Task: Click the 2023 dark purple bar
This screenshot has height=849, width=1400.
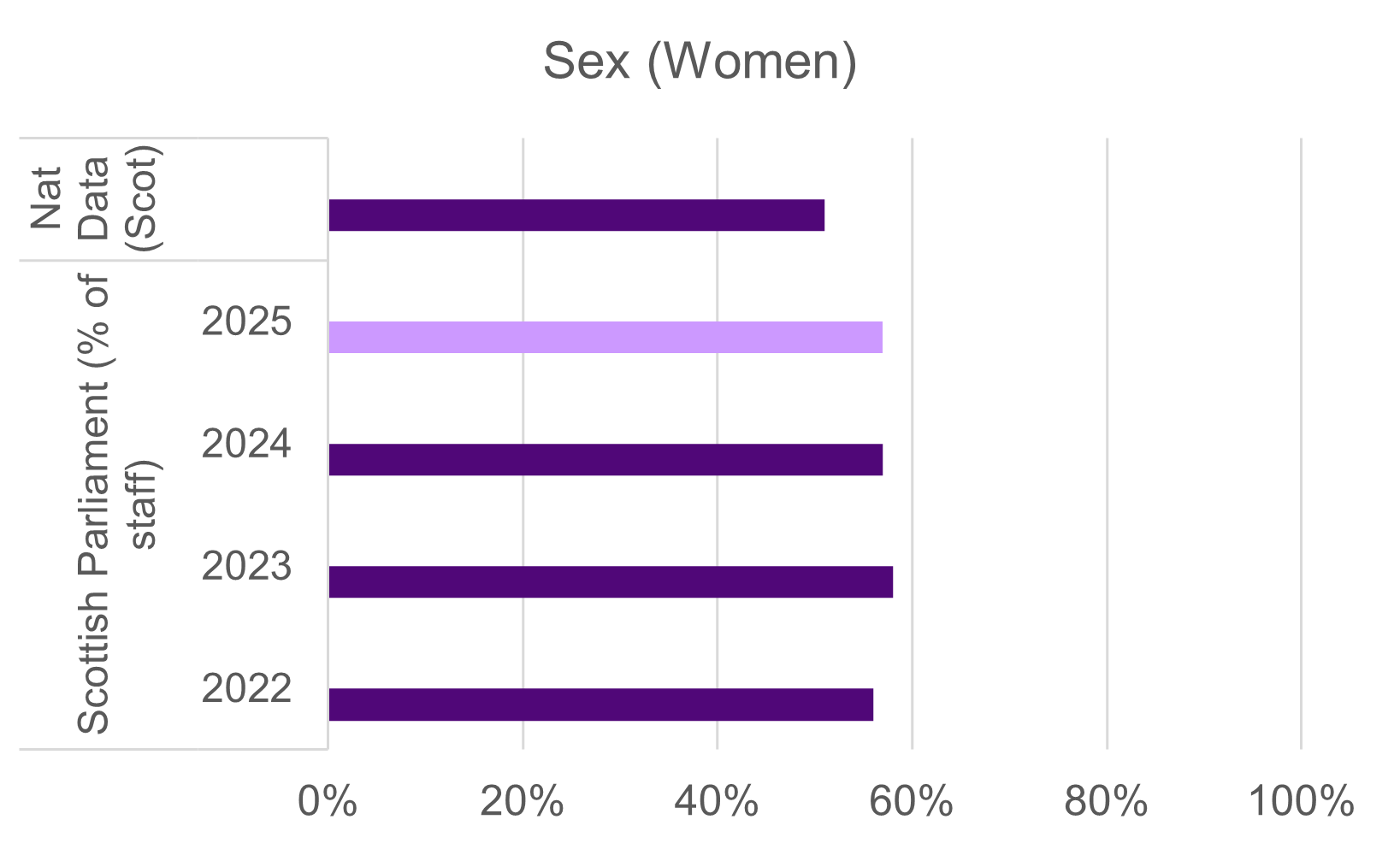Action: [611, 582]
